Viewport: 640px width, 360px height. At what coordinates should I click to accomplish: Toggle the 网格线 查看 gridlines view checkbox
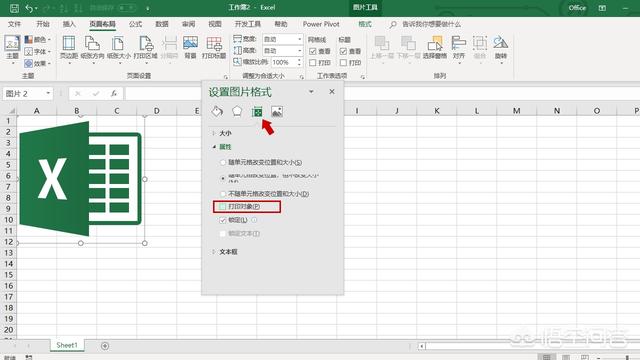point(313,51)
